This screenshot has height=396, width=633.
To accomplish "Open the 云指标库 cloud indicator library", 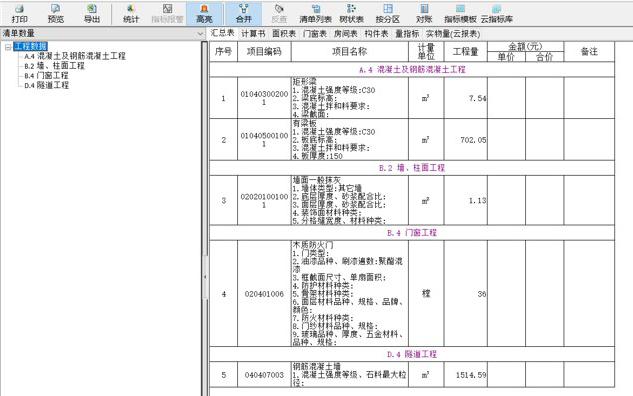I will [x=497, y=14].
